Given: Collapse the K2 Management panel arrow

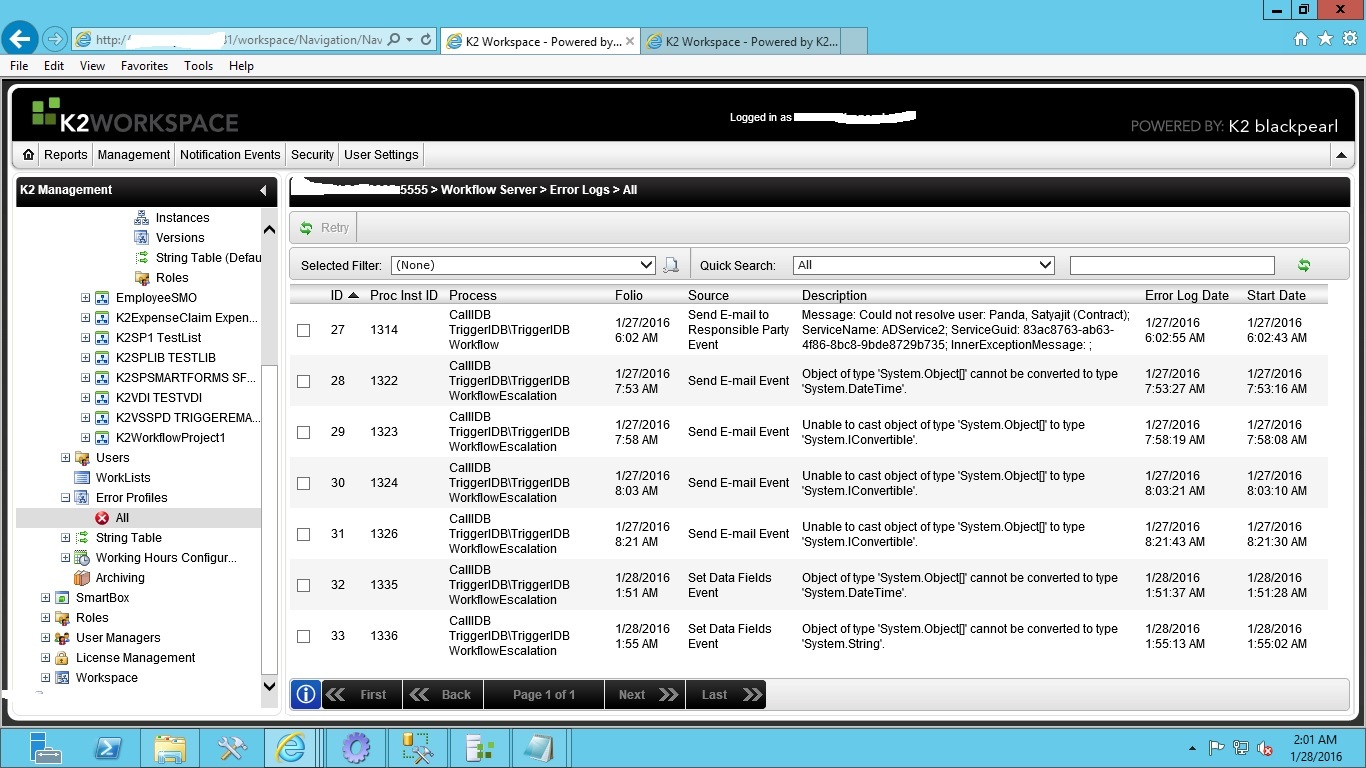Looking at the screenshot, I should [263, 190].
